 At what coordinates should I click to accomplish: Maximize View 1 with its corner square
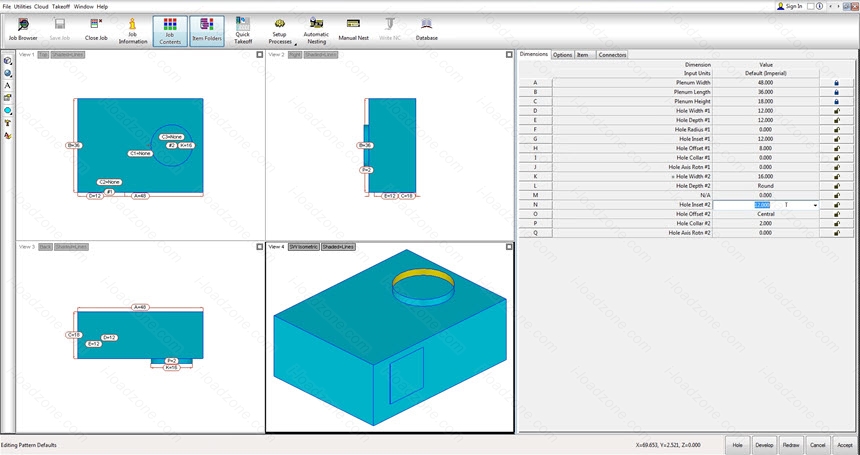(x=259, y=55)
